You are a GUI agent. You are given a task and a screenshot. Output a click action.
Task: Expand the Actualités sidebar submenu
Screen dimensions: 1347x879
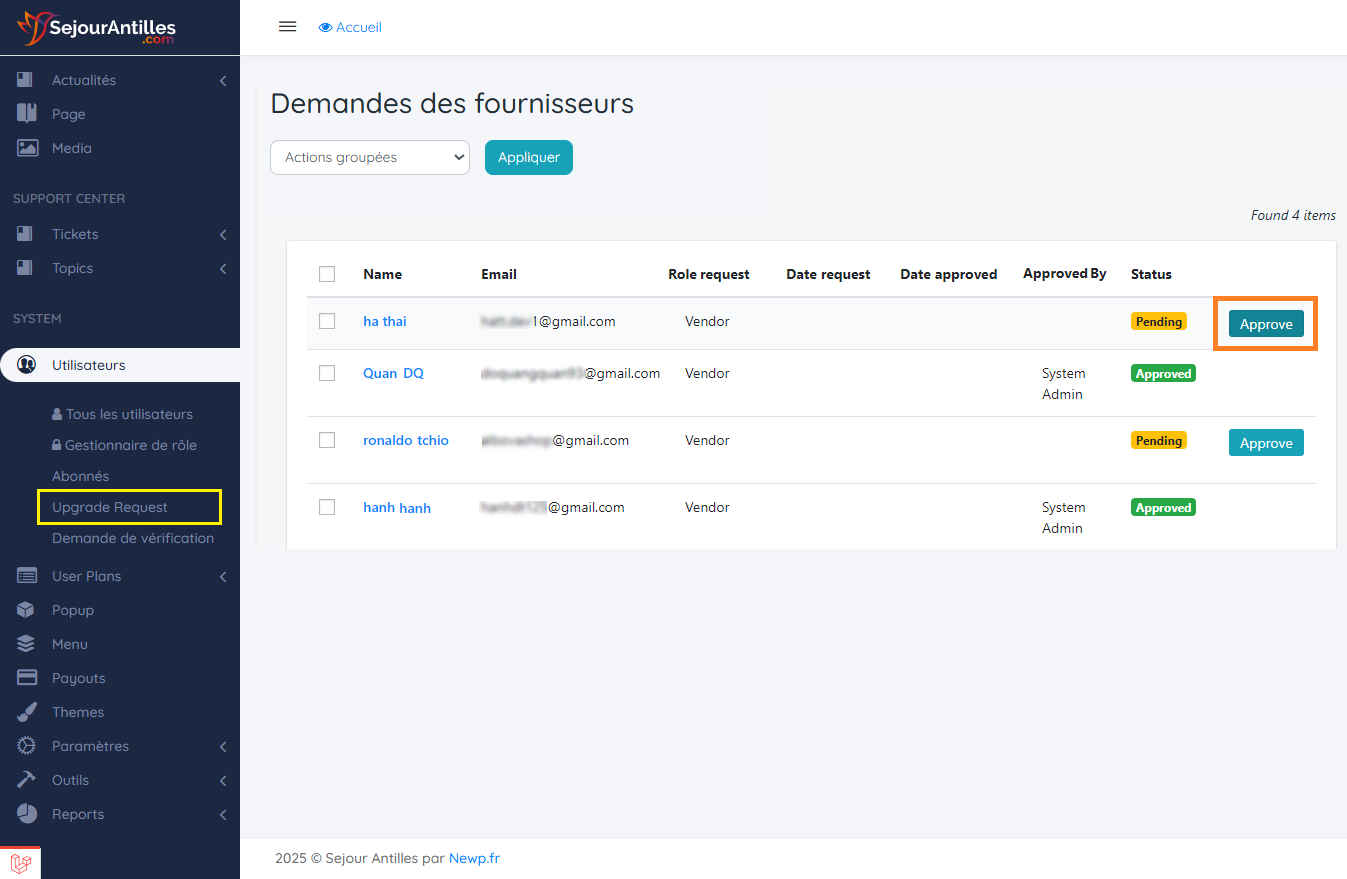pyautogui.click(x=222, y=80)
